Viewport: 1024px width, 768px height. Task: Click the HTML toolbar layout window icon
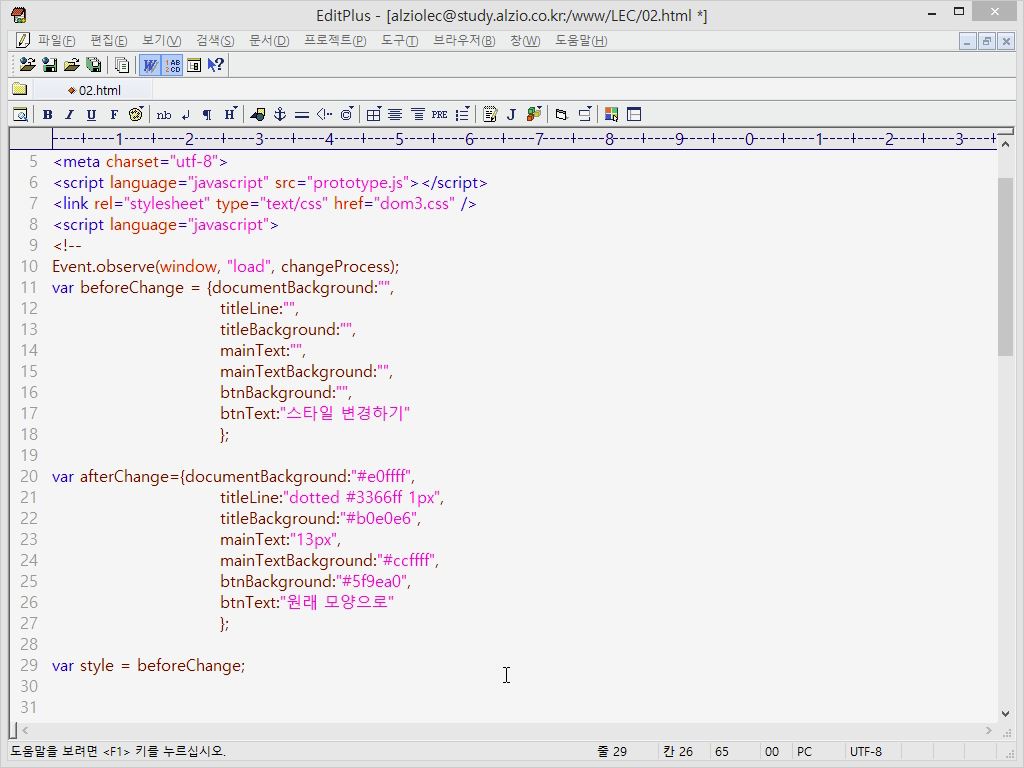click(633, 115)
